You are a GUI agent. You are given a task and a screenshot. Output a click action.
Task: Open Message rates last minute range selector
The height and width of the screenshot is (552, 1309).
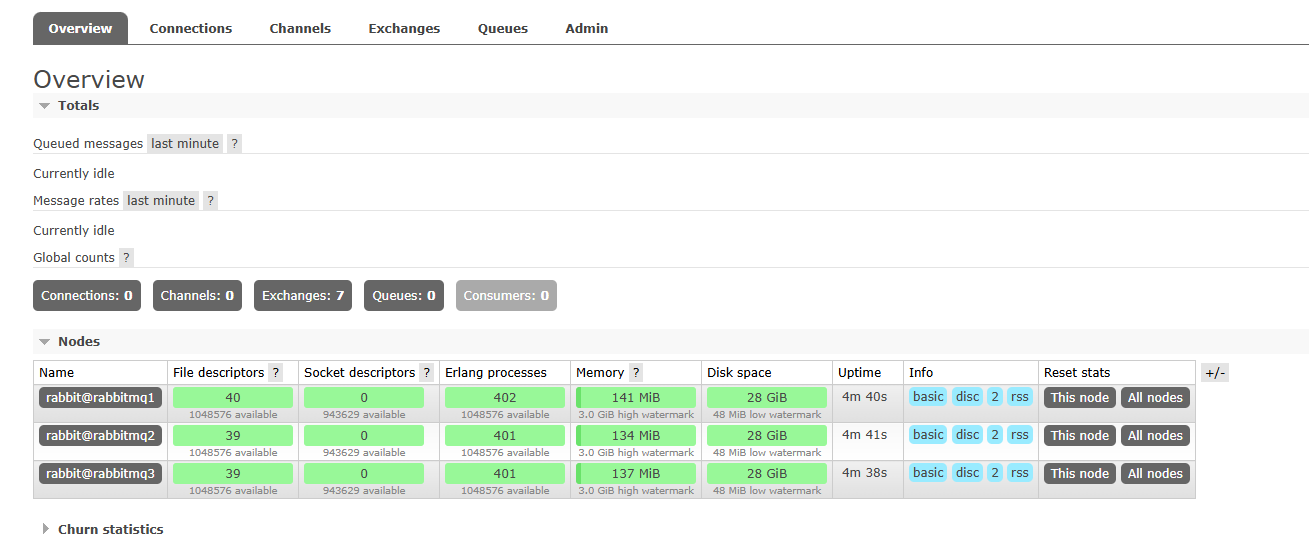coord(161,201)
